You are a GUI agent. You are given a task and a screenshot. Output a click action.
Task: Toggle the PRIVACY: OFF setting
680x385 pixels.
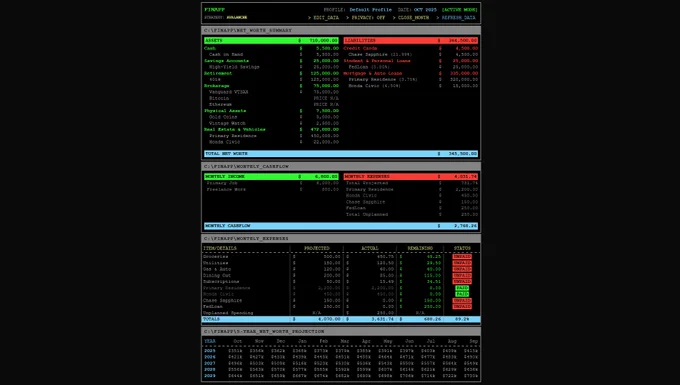pos(366,18)
